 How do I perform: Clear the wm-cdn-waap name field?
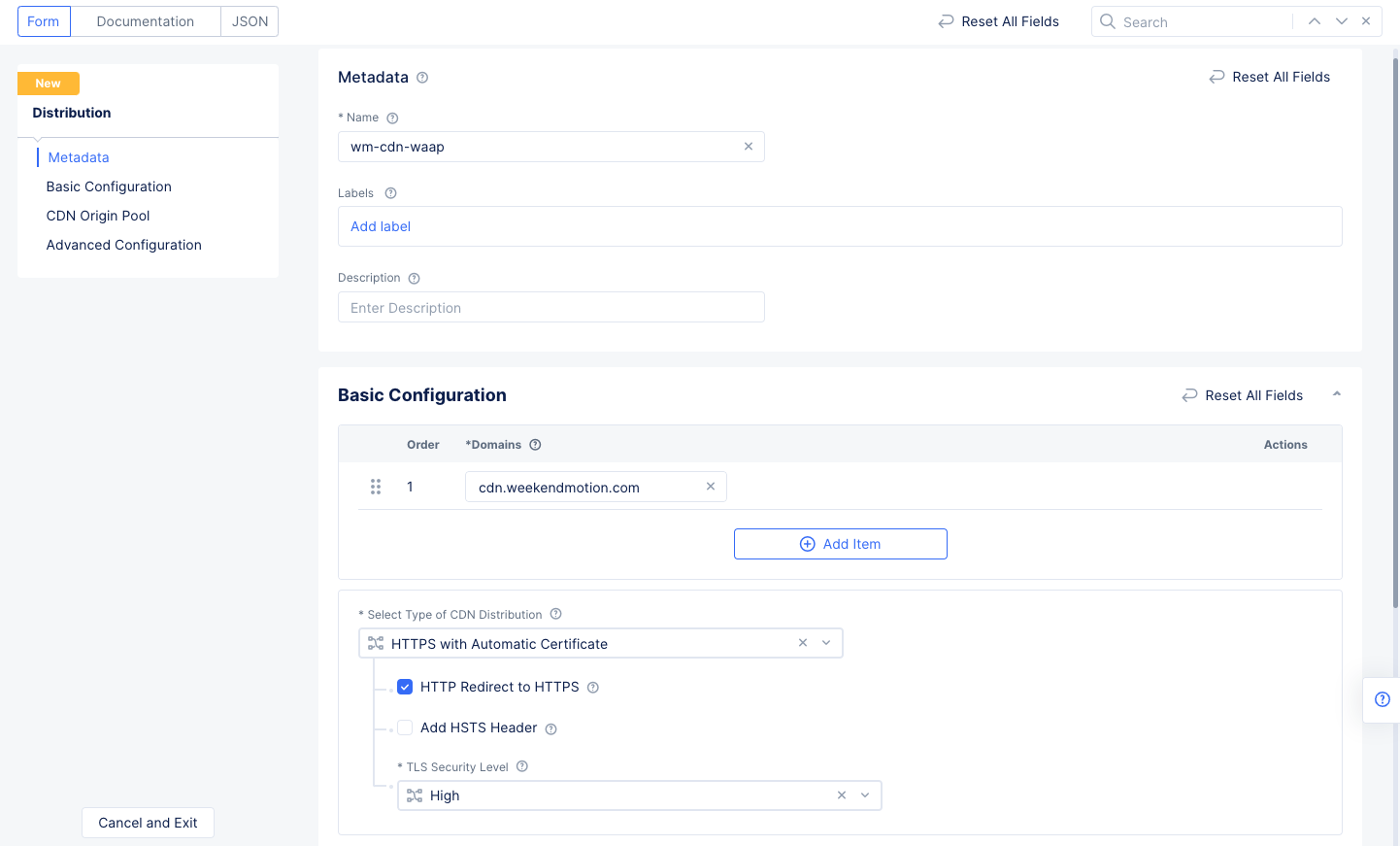tap(748, 147)
